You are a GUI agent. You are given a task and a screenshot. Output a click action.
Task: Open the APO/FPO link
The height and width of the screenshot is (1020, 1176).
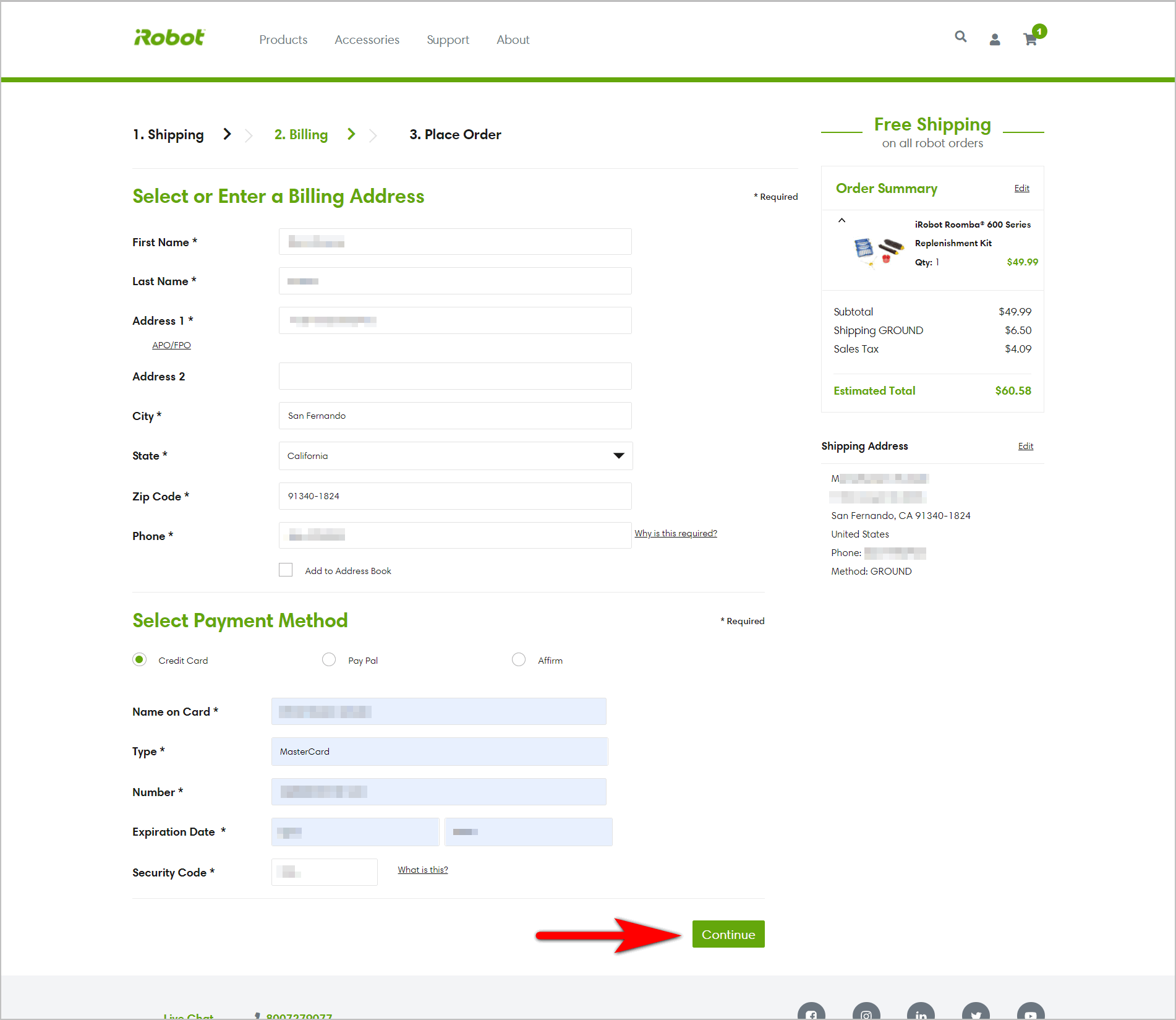click(171, 345)
